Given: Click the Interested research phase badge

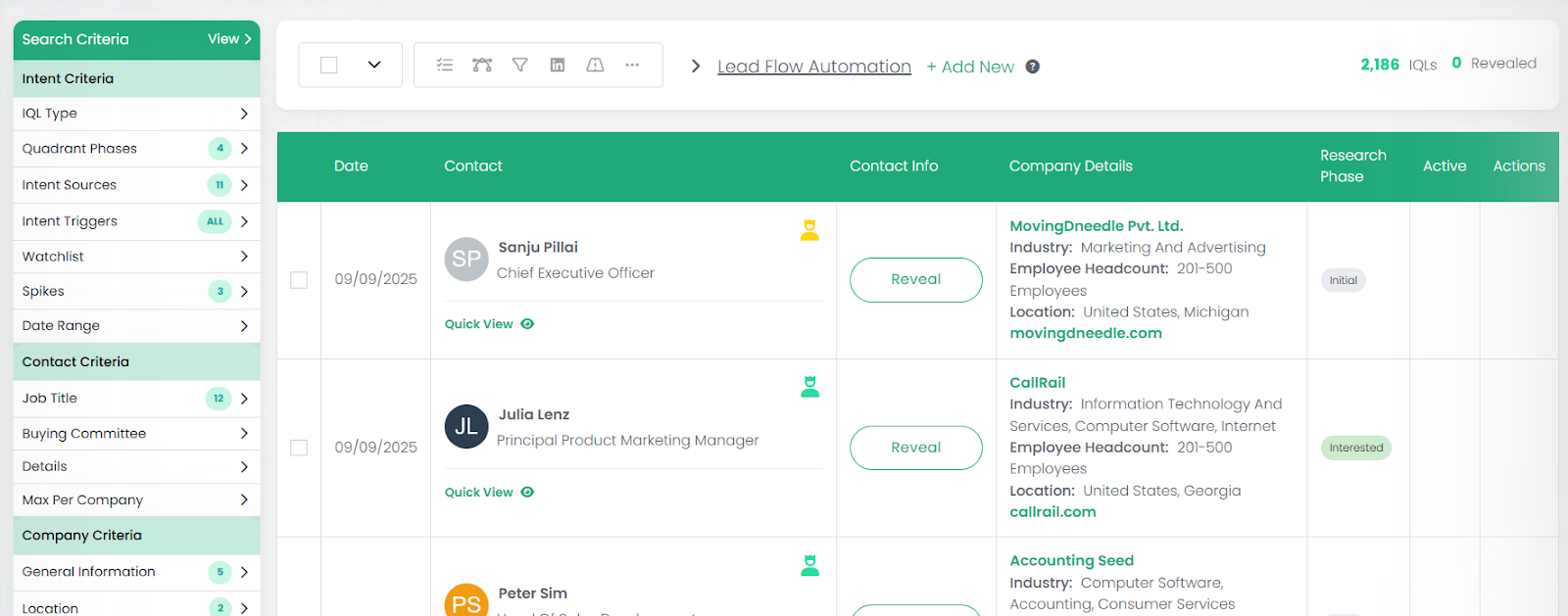Looking at the screenshot, I should (1355, 448).
